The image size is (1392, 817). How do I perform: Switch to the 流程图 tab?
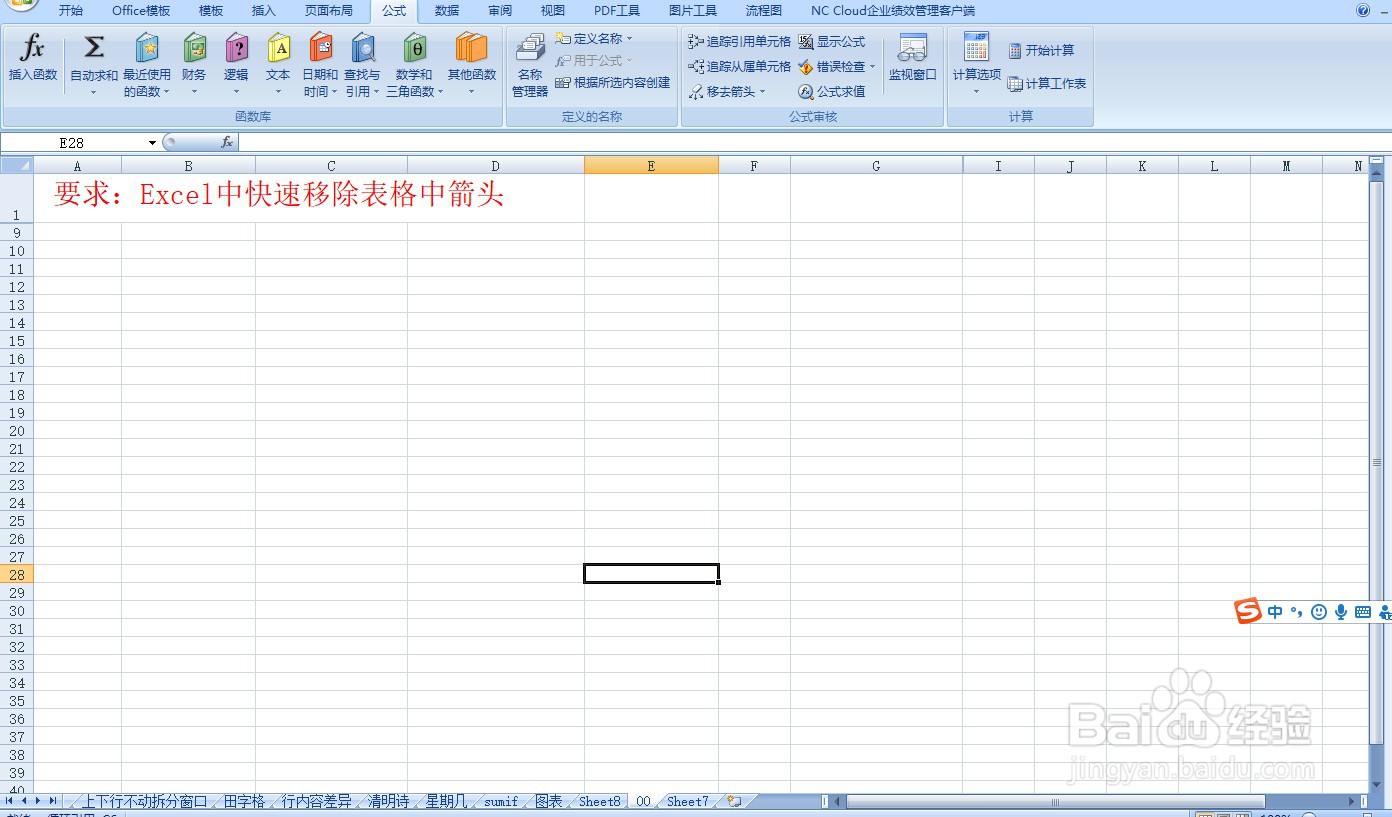point(764,11)
